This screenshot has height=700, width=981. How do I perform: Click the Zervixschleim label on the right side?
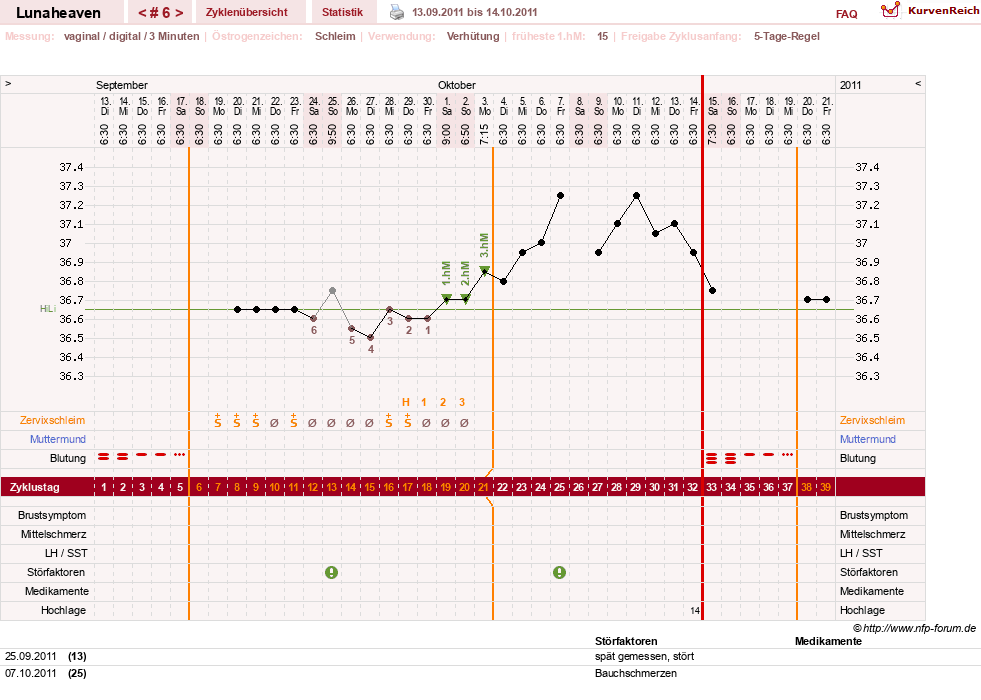(872, 420)
